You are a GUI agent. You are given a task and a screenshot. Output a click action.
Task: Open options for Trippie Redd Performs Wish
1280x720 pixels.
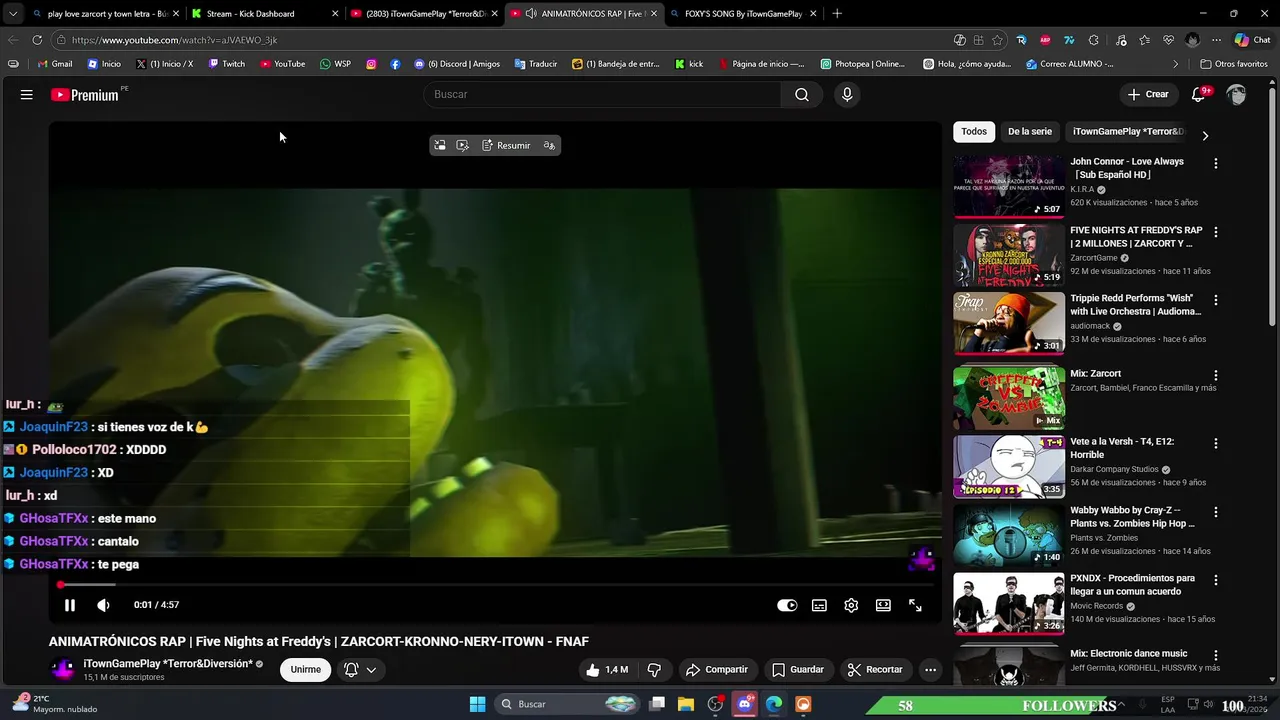point(1216,300)
